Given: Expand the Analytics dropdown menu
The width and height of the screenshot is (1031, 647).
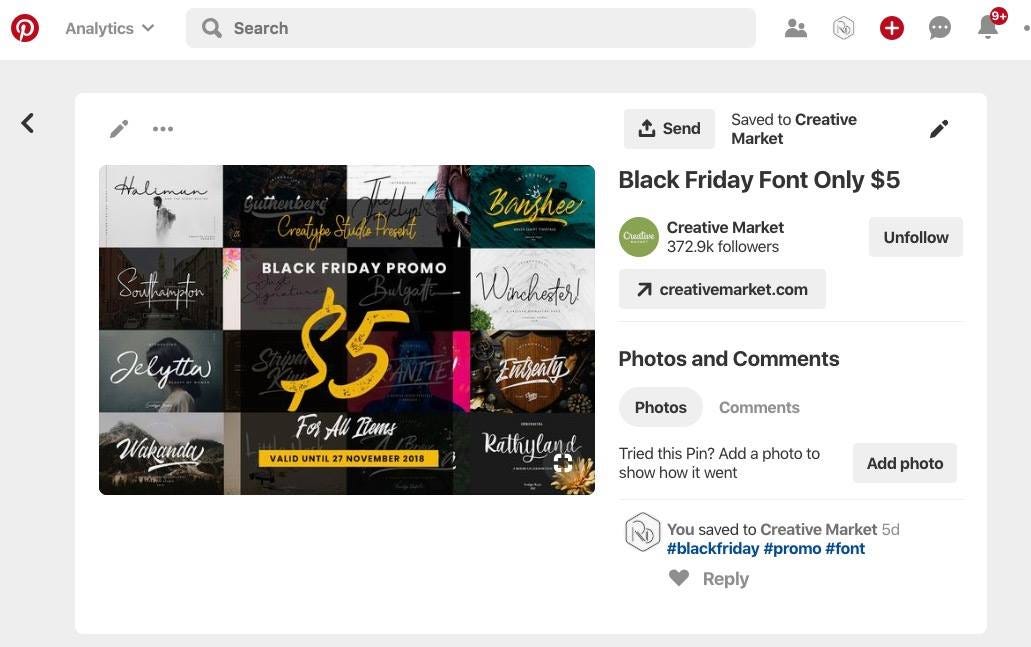Looking at the screenshot, I should pyautogui.click(x=109, y=28).
